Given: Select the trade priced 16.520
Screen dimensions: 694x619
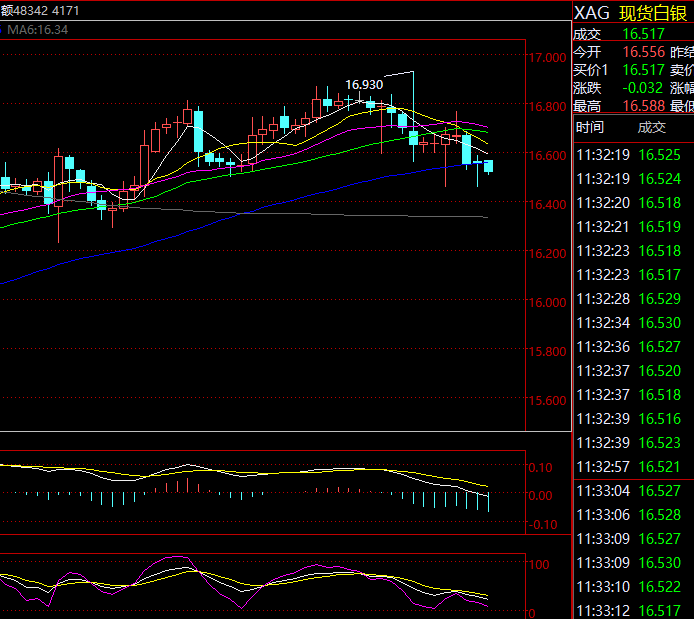Looking at the screenshot, I should pos(634,371).
